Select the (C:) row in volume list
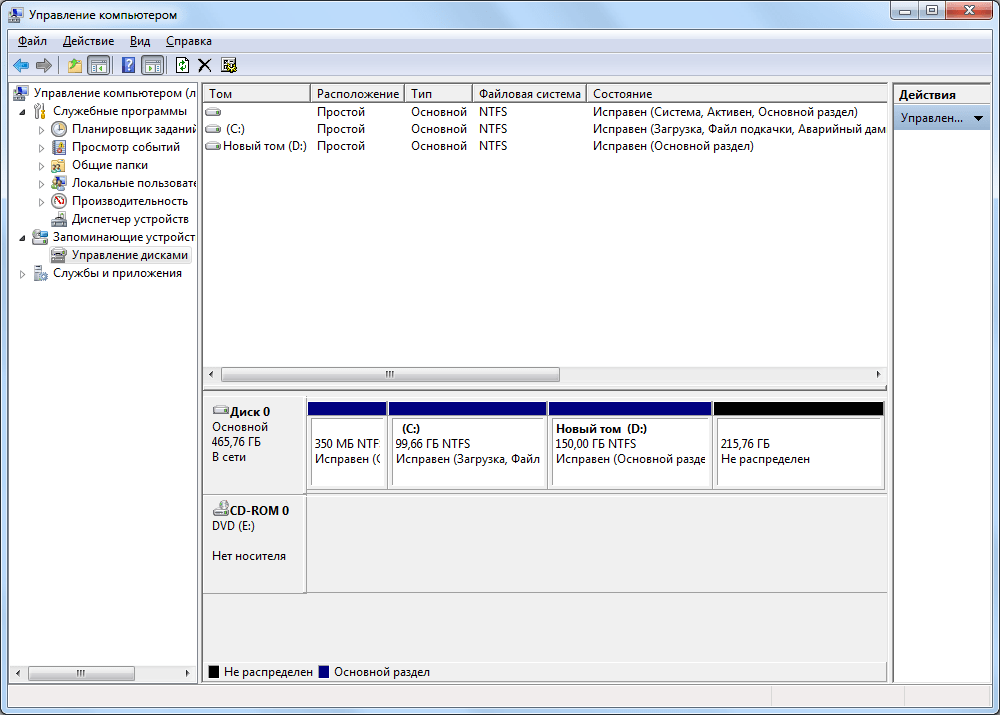Viewport: 1000px width, 715px height. 545,129
